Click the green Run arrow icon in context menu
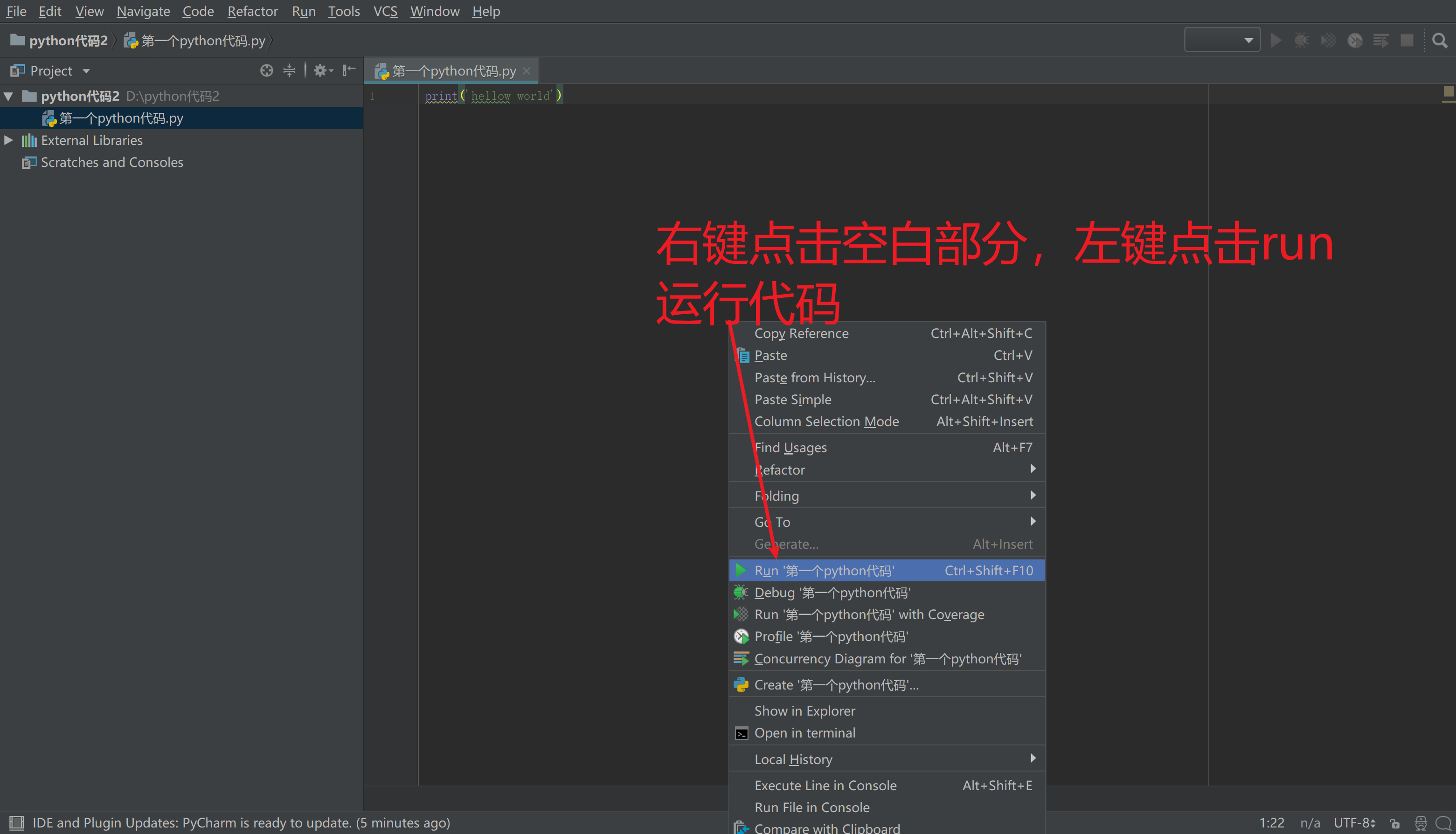This screenshot has width=1456, height=834. coord(741,571)
